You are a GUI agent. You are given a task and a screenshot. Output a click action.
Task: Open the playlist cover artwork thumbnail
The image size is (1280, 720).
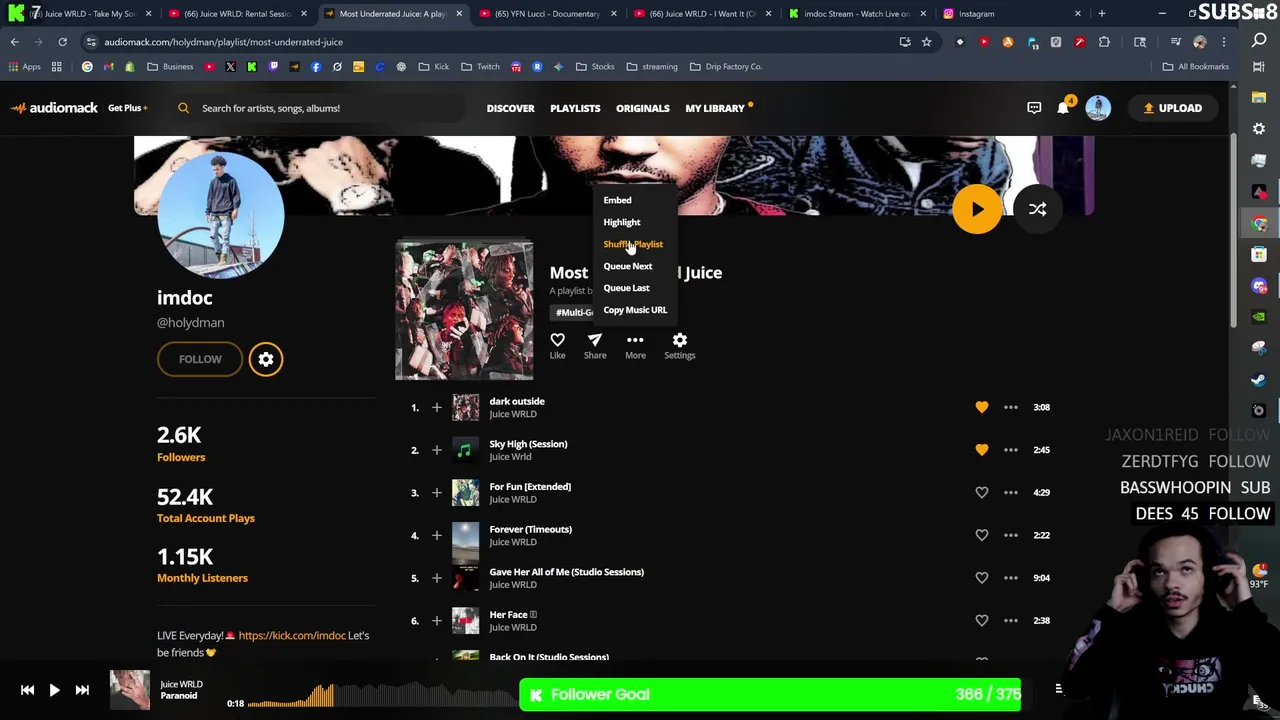point(464,310)
